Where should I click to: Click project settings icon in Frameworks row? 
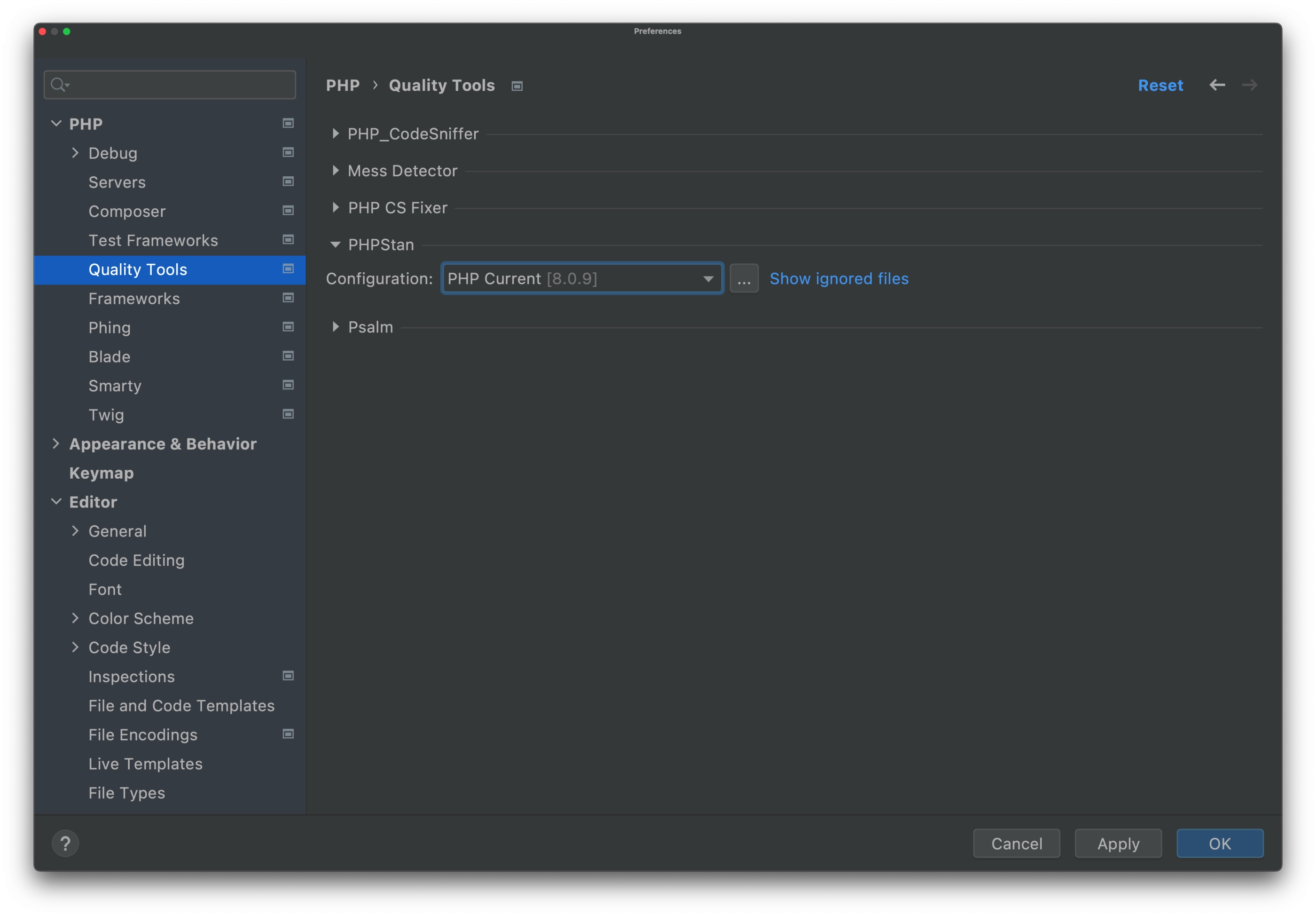288,298
